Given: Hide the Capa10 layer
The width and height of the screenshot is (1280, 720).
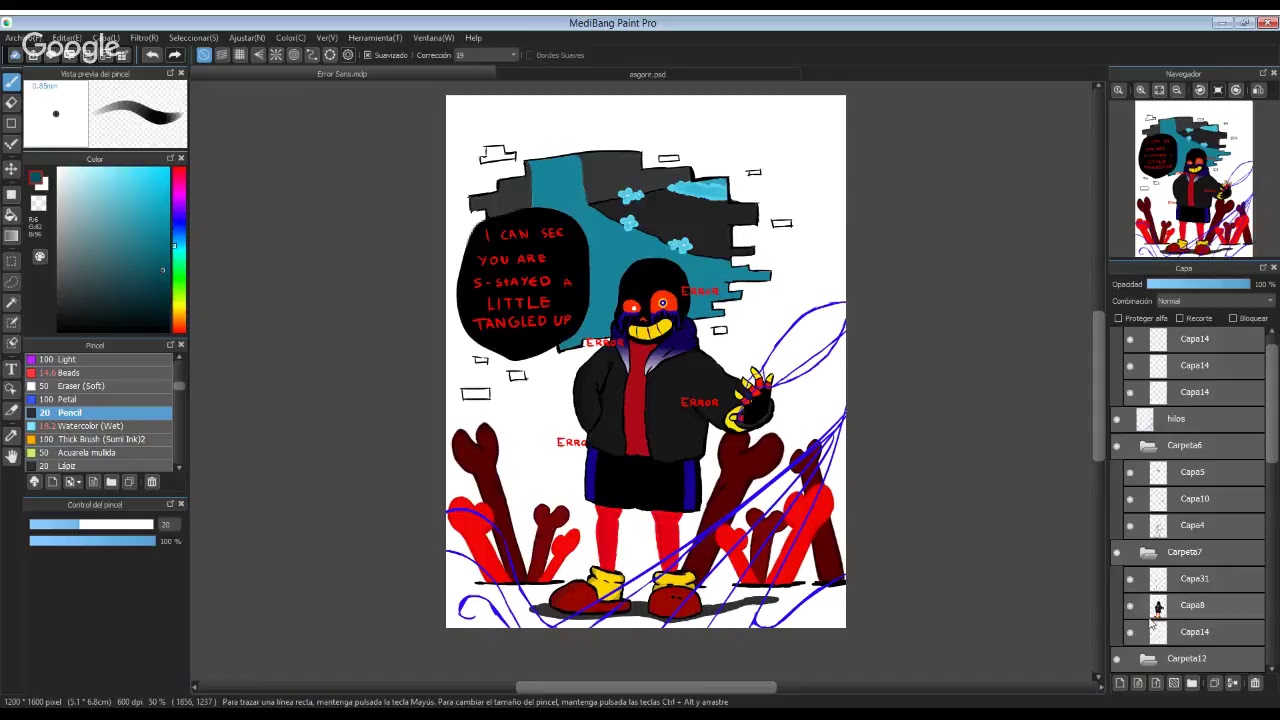Looking at the screenshot, I should pyautogui.click(x=1130, y=499).
